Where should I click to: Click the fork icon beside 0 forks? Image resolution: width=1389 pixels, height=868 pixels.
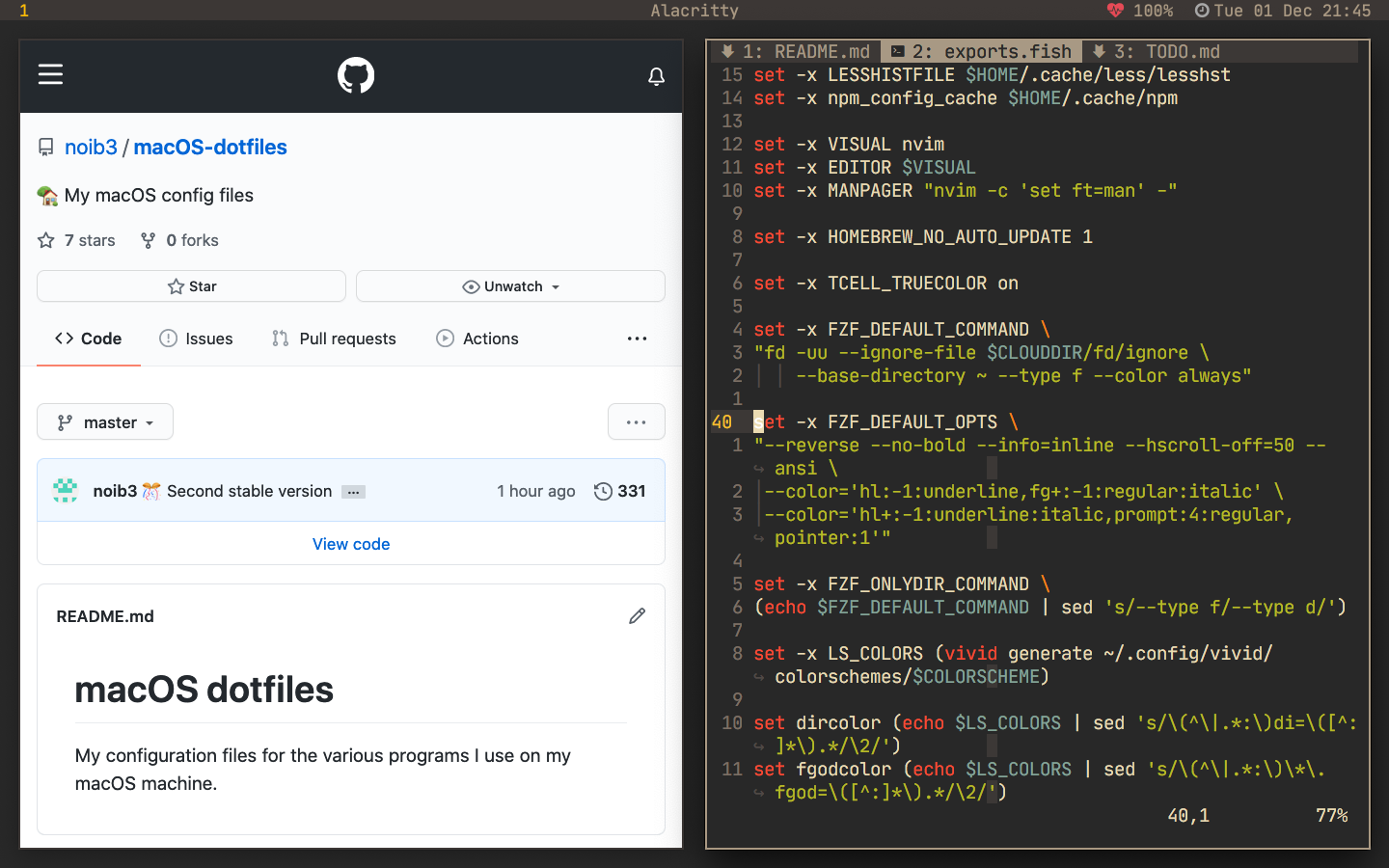(148, 240)
